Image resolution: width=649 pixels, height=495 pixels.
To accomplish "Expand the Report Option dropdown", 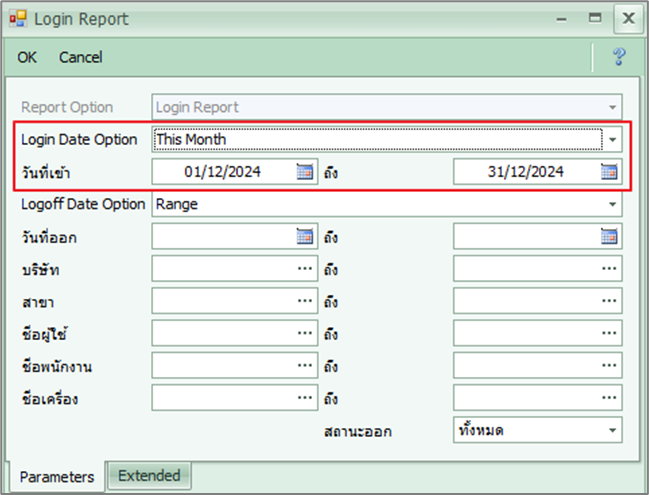I will point(612,107).
